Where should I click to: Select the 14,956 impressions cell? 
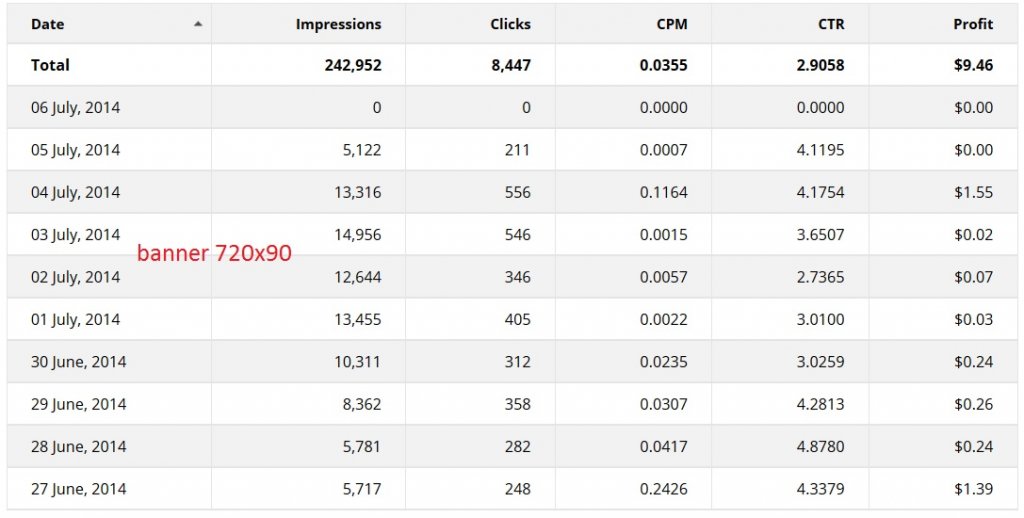click(358, 235)
